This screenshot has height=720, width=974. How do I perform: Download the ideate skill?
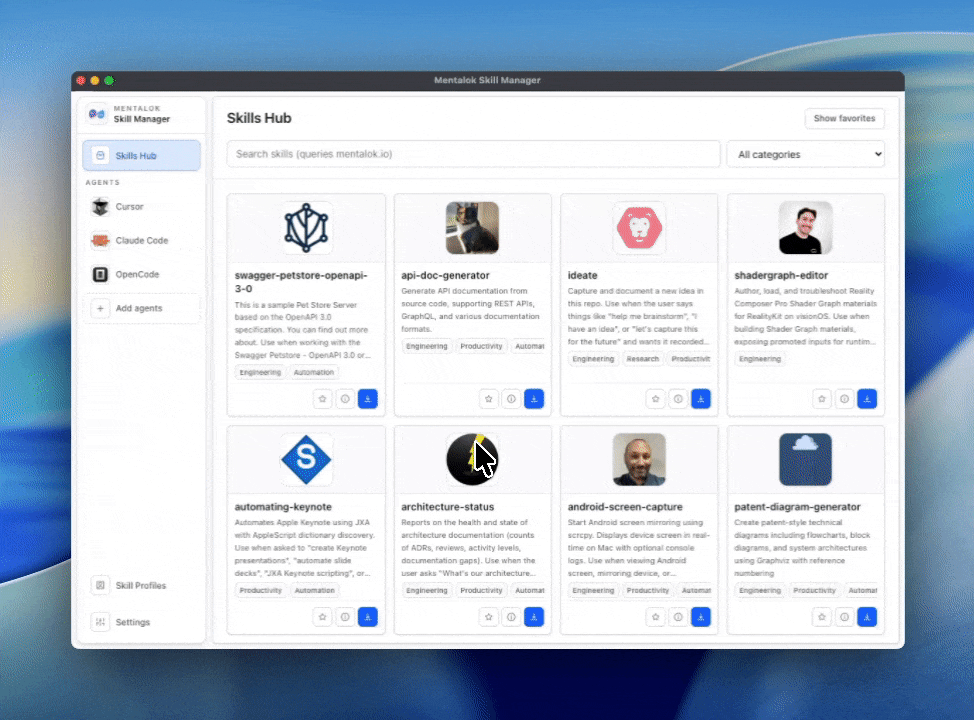701,399
